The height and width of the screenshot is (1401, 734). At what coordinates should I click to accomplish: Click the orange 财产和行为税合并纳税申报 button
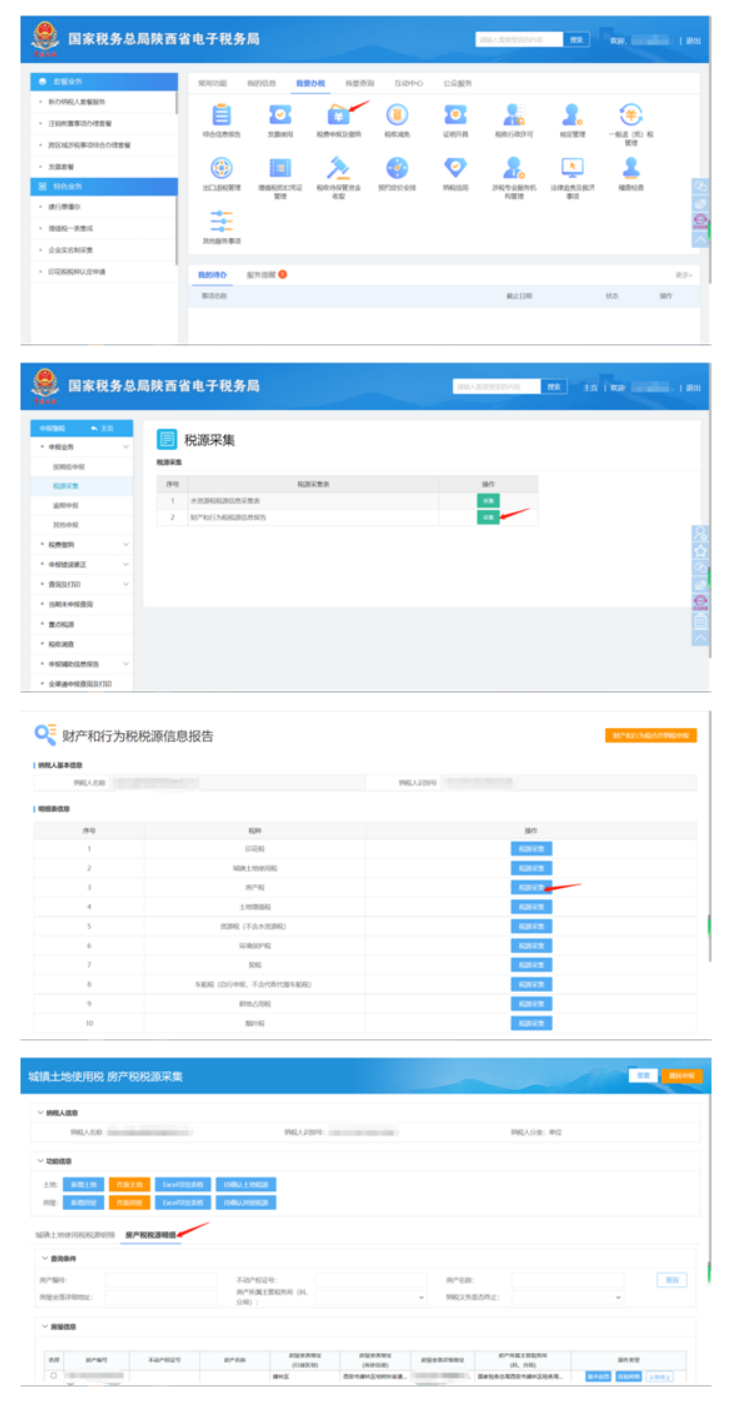650,735
